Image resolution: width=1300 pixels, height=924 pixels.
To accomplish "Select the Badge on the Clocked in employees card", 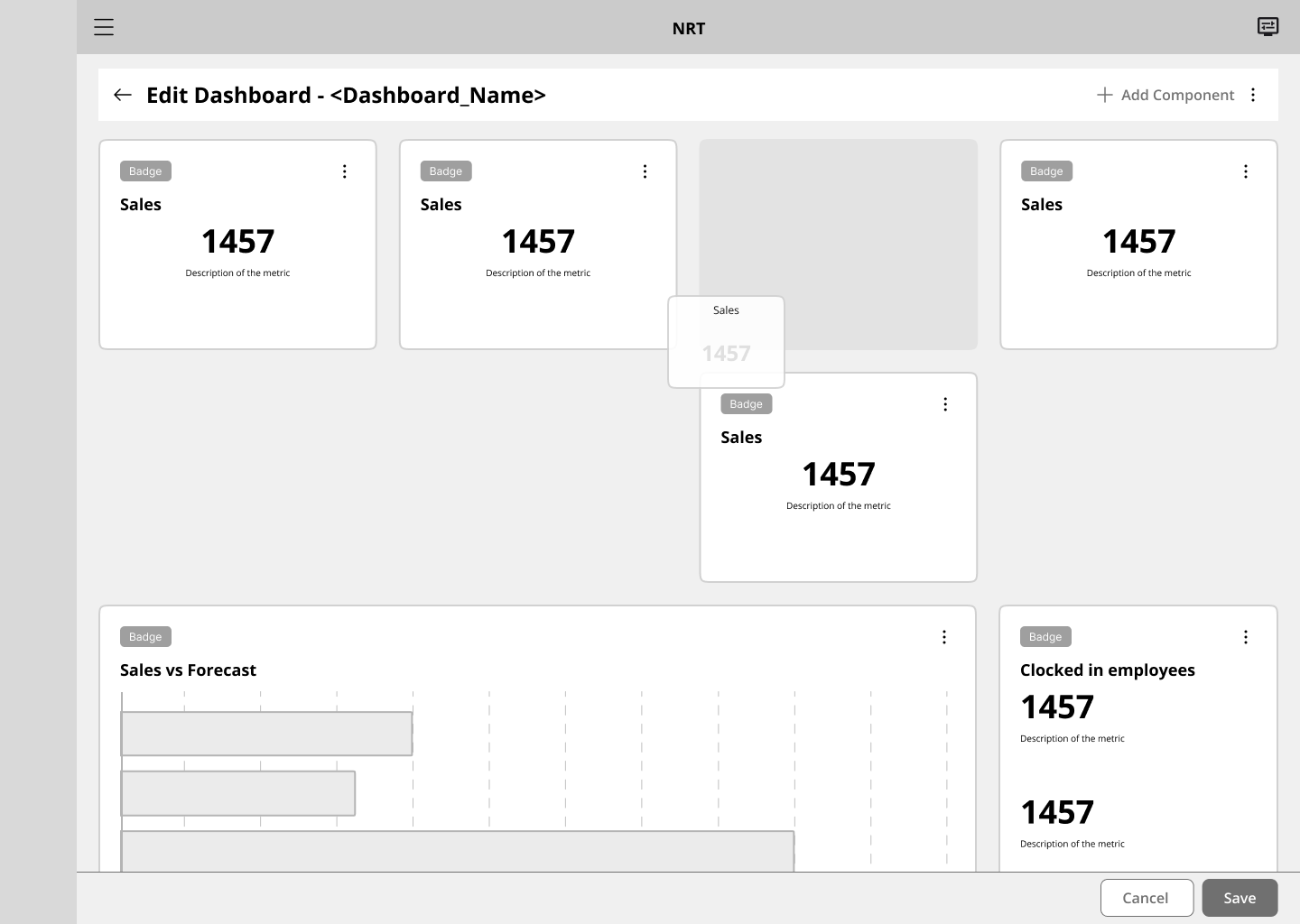I will [1045, 637].
